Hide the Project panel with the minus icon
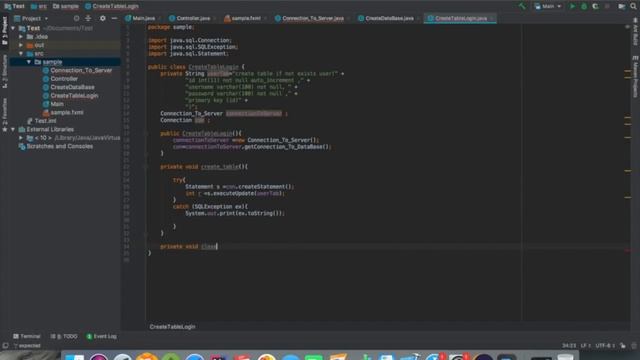 coord(114,18)
